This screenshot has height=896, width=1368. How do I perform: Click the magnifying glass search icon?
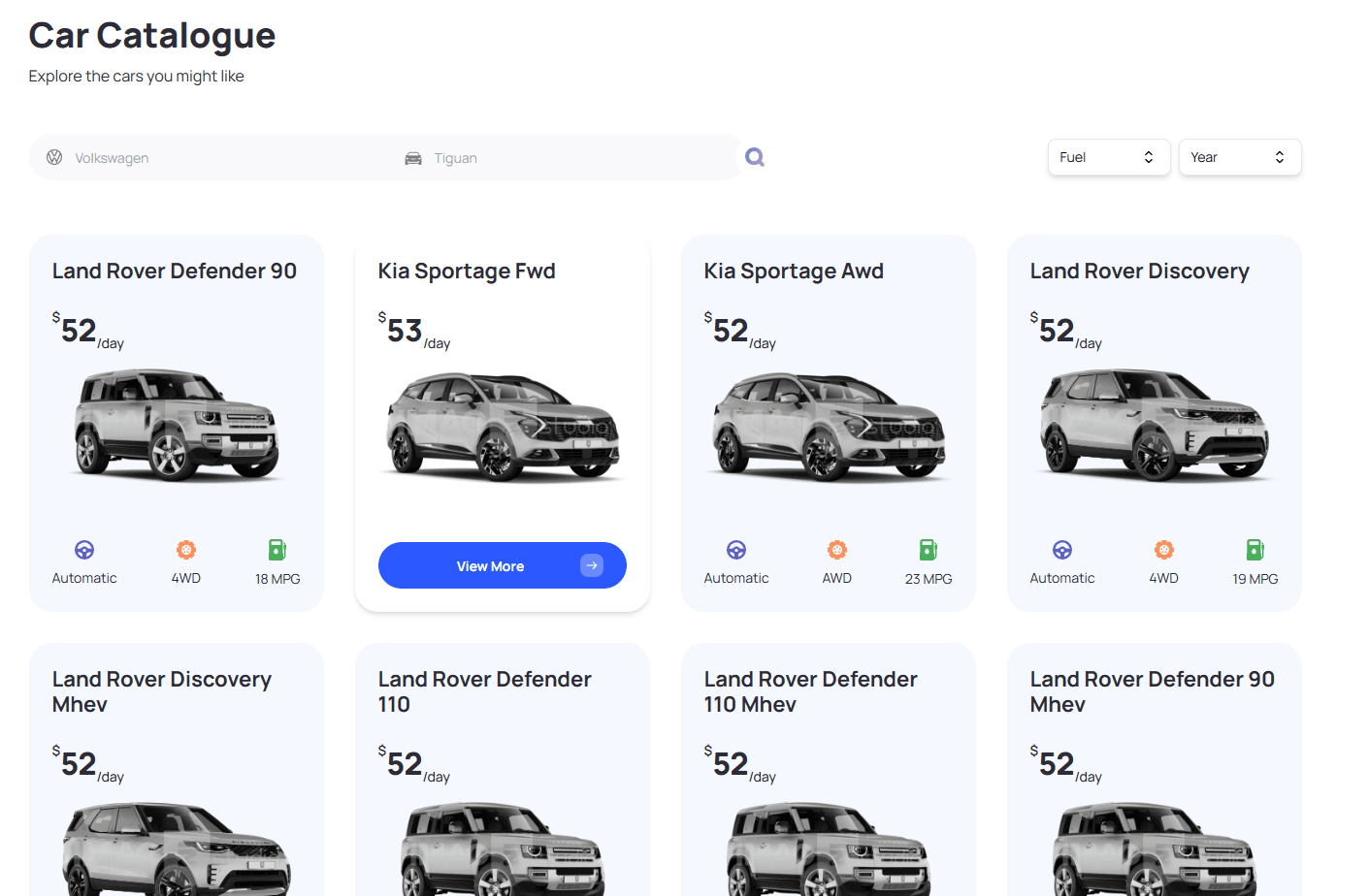coord(755,157)
